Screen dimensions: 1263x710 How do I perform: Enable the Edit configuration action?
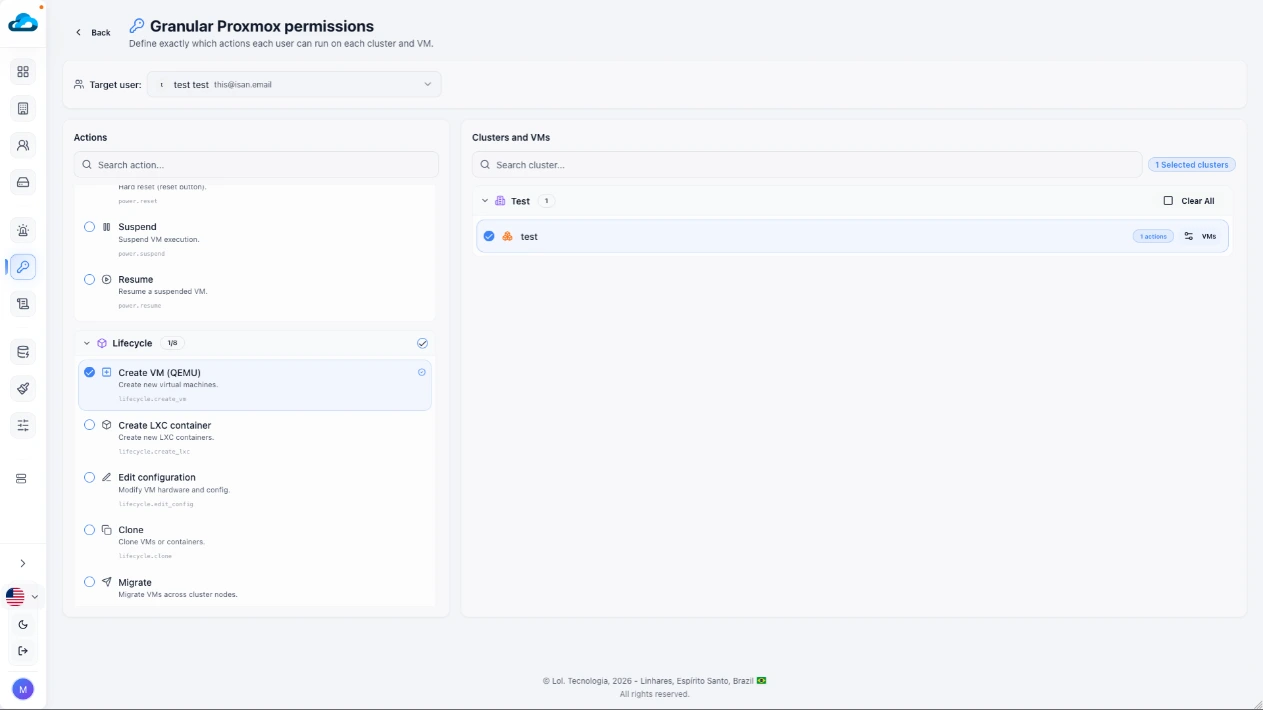click(x=90, y=477)
